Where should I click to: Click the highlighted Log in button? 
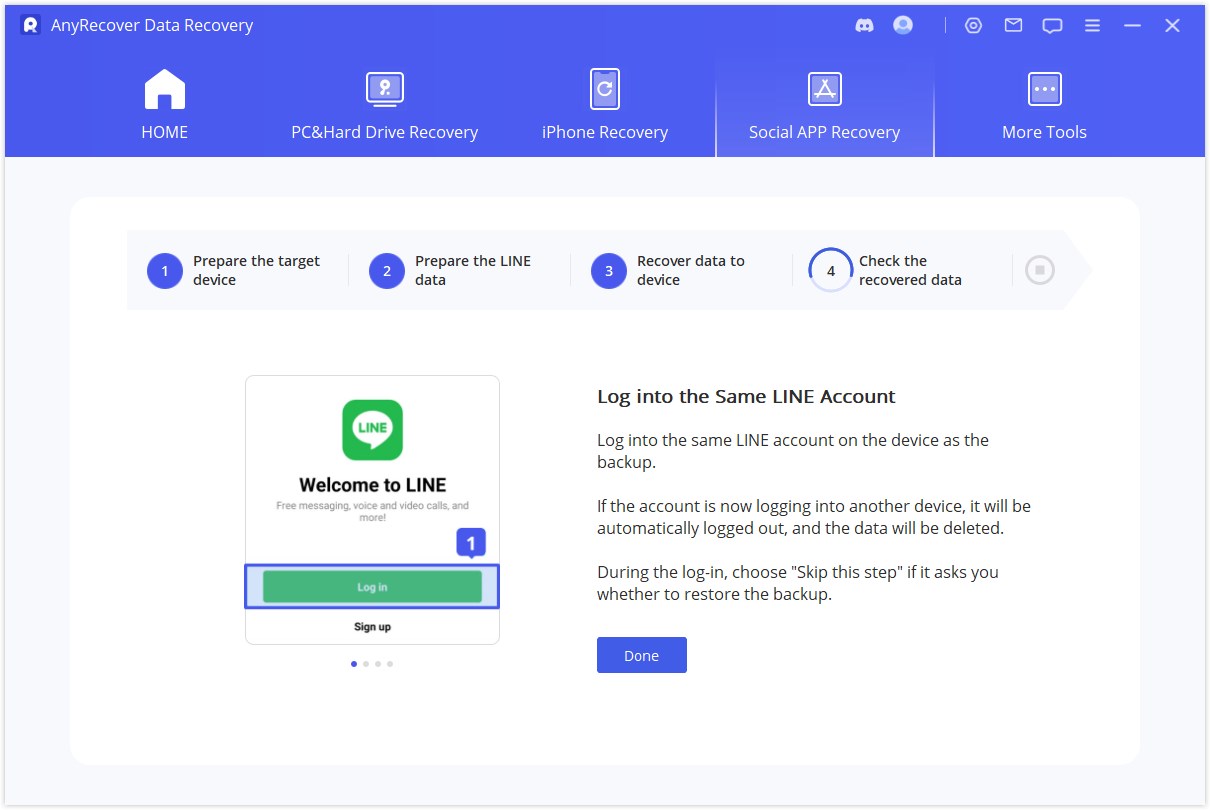tap(372, 587)
